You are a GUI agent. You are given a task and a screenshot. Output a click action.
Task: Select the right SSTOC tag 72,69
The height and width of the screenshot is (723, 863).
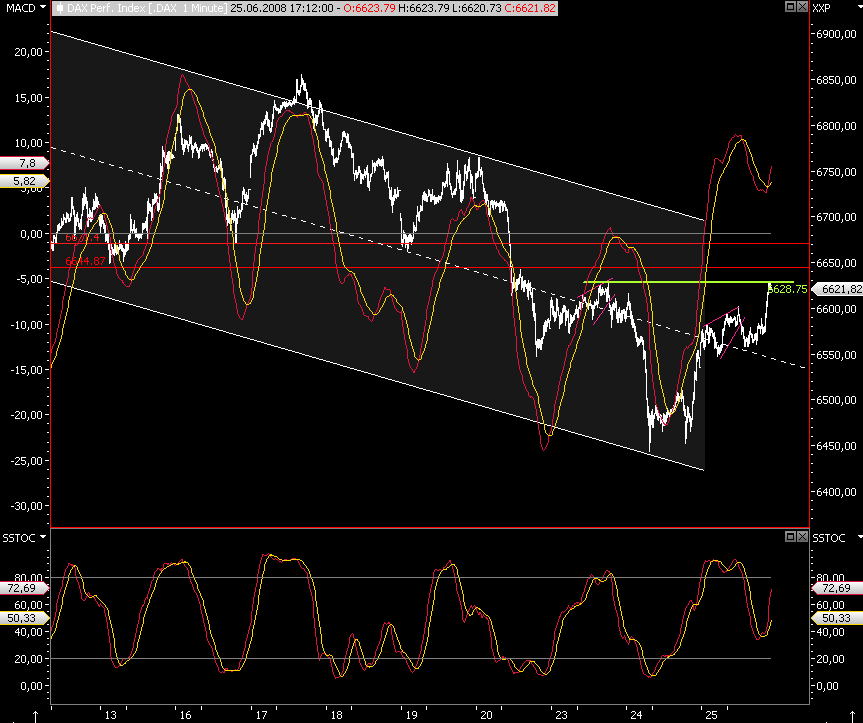click(837, 588)
